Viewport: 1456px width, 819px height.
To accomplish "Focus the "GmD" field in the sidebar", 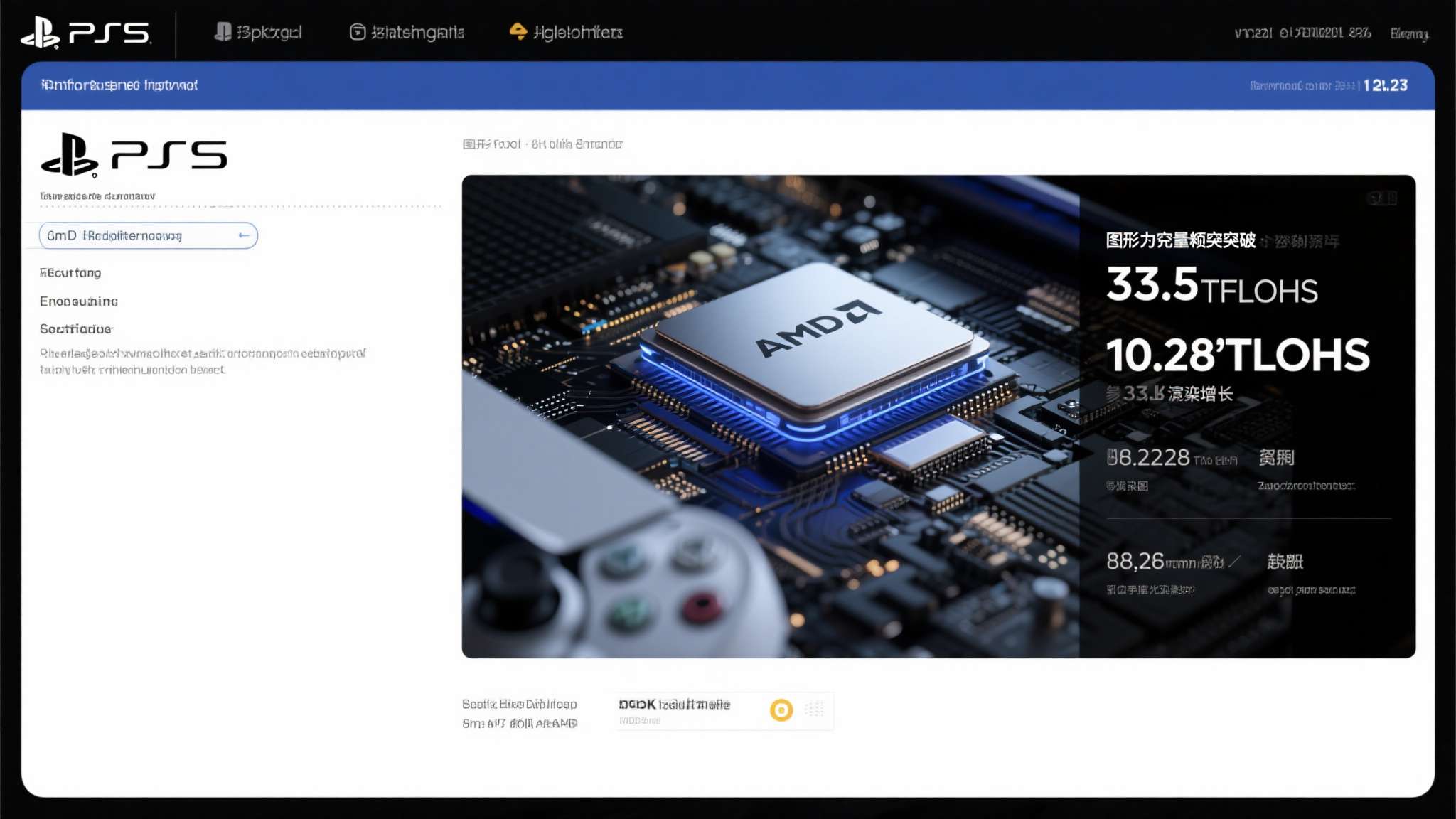I will click(x=149, y=235).
